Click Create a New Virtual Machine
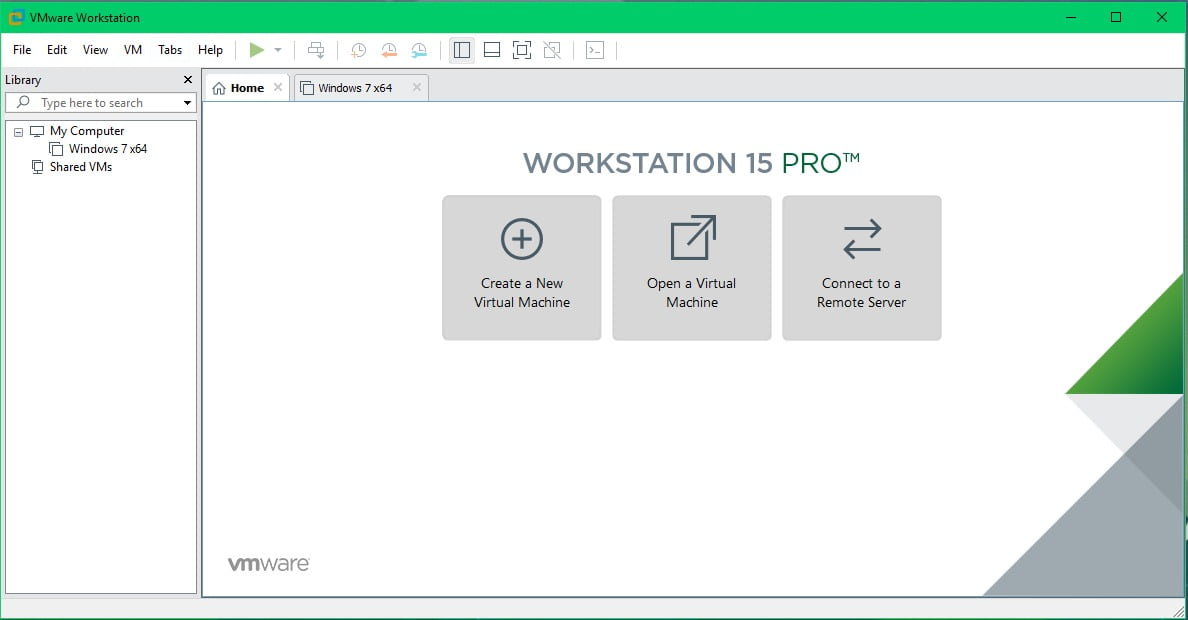 [x=522, y=268]
